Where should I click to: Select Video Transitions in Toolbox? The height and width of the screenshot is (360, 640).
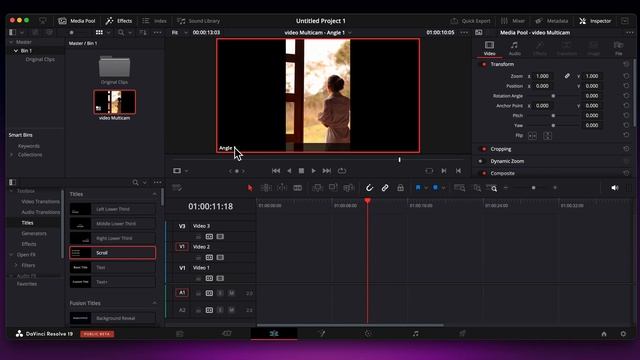click(40, 202)
